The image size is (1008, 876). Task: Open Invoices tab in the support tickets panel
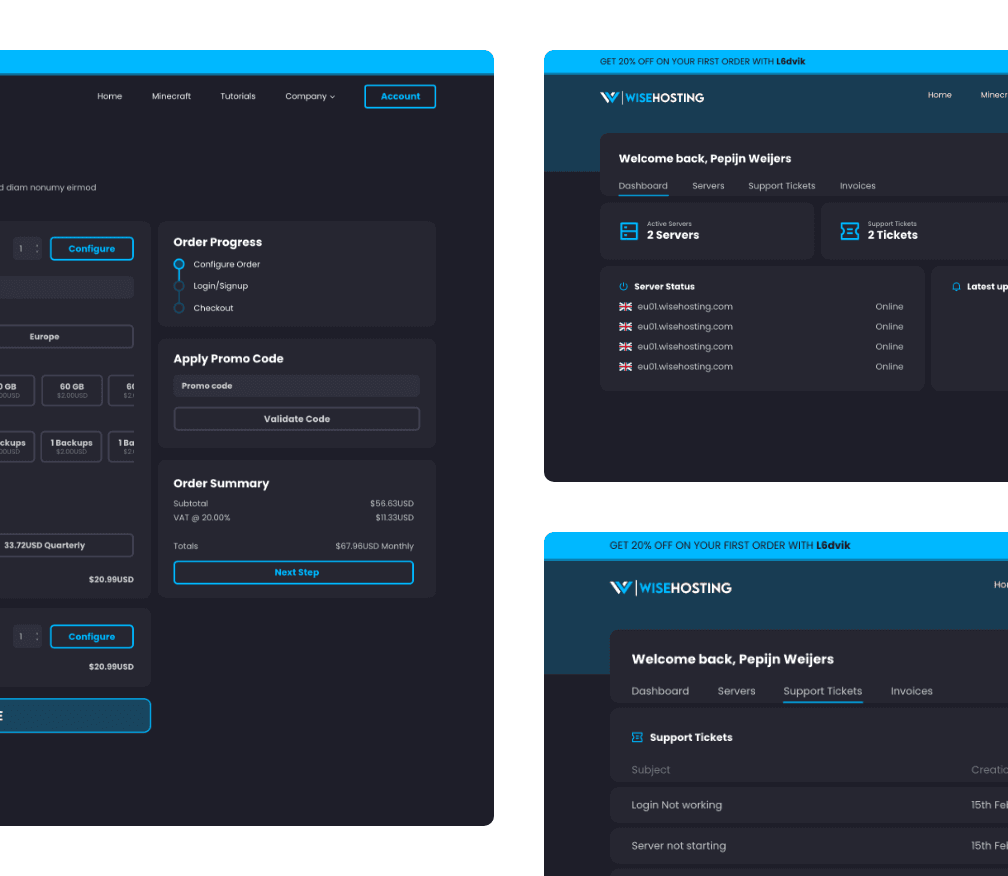[911, 691]
